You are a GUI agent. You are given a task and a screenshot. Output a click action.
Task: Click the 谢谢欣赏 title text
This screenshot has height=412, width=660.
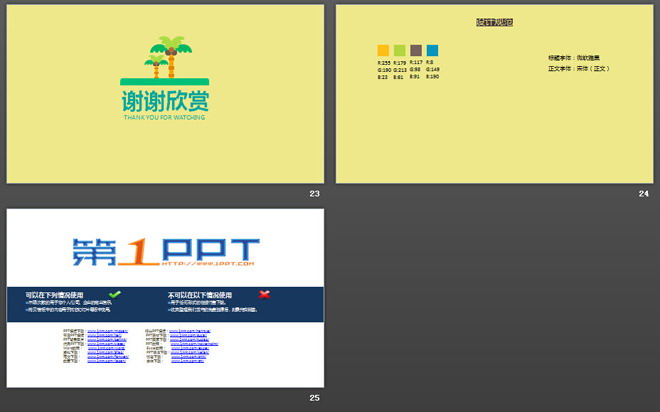click(165, 101)
